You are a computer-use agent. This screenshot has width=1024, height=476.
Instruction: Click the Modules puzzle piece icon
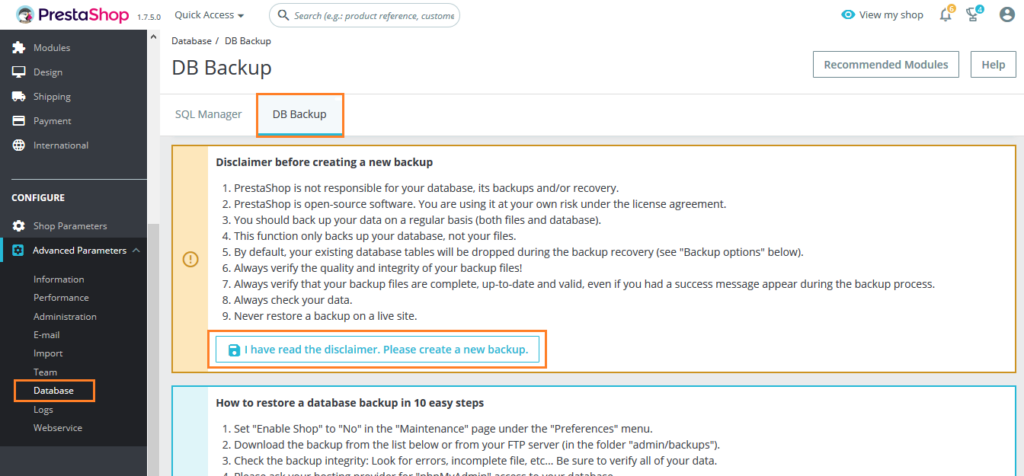pyautogui.click(x=18, y=48)
